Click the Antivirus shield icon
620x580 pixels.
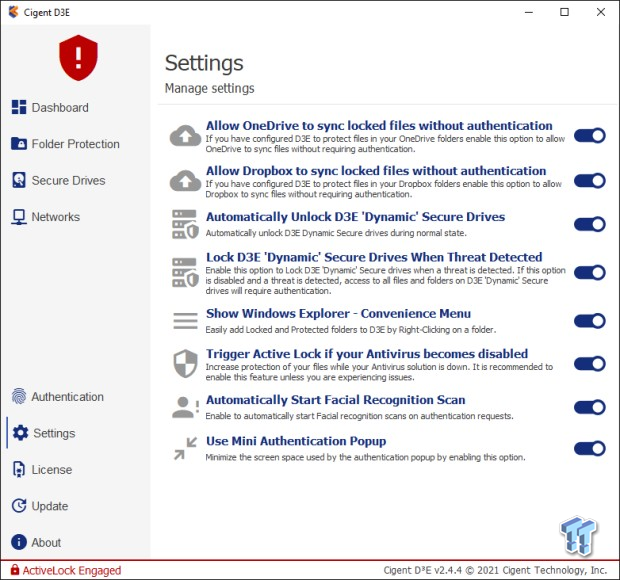(185, 363)
